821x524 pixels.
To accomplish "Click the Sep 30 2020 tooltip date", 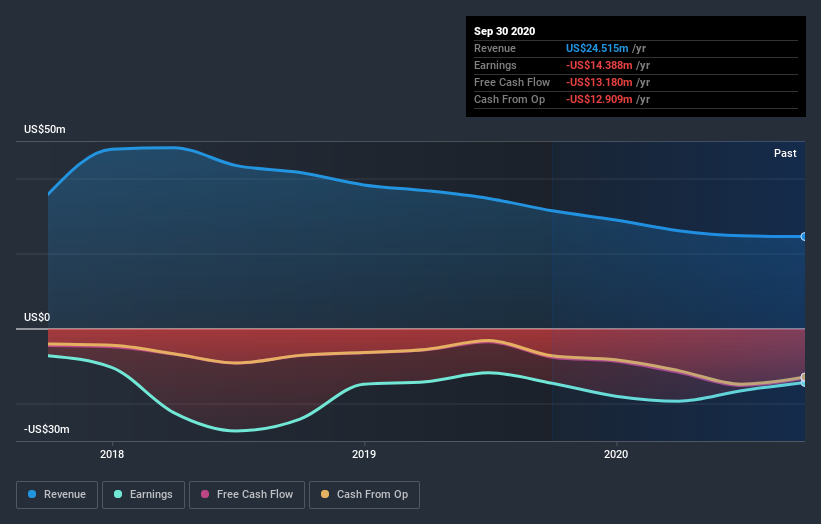I will (504, 31).
